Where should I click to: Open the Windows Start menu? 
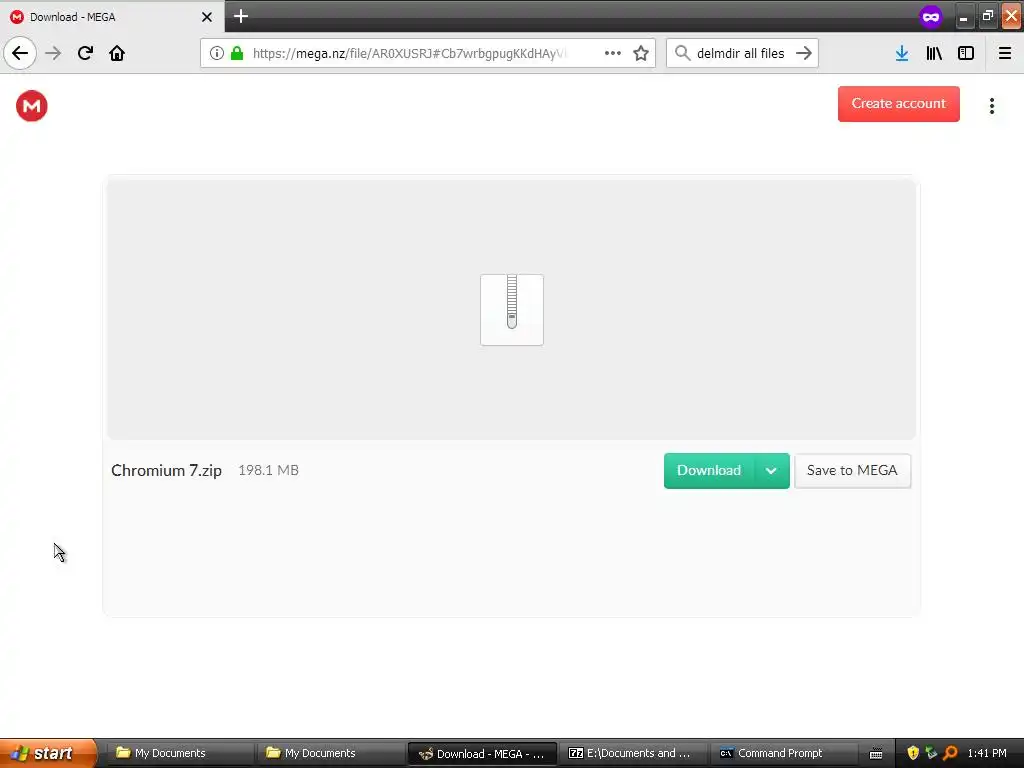click(x=48, y=753)
